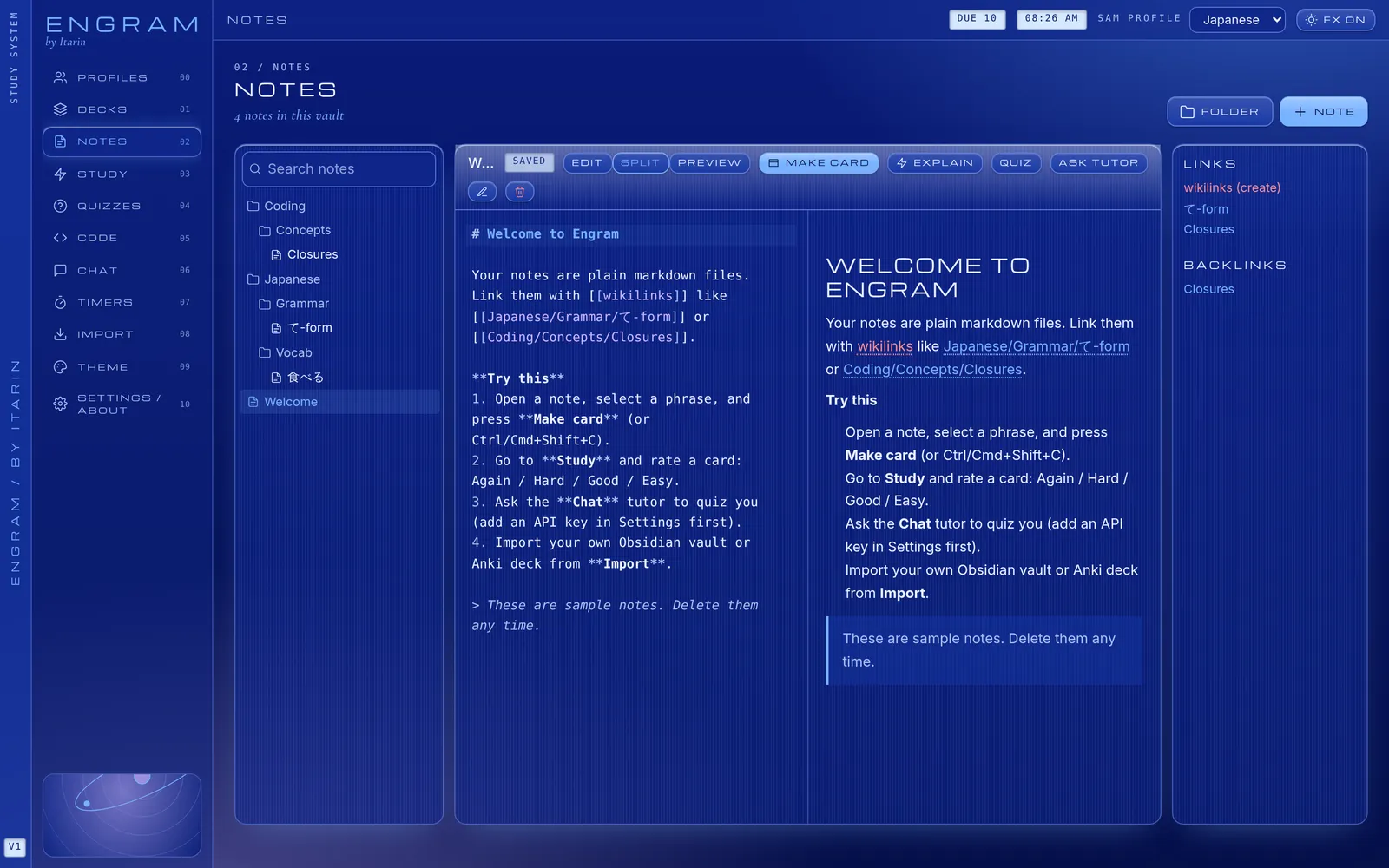This screenshot has height=868, width=1389.
Task: Toggle the FX ON effects switch
Action: point(1335,19)
